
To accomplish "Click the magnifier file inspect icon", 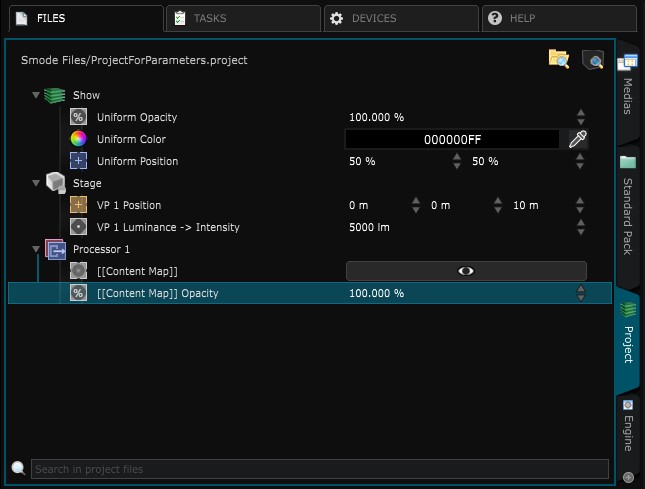I will tap(593, 60).
